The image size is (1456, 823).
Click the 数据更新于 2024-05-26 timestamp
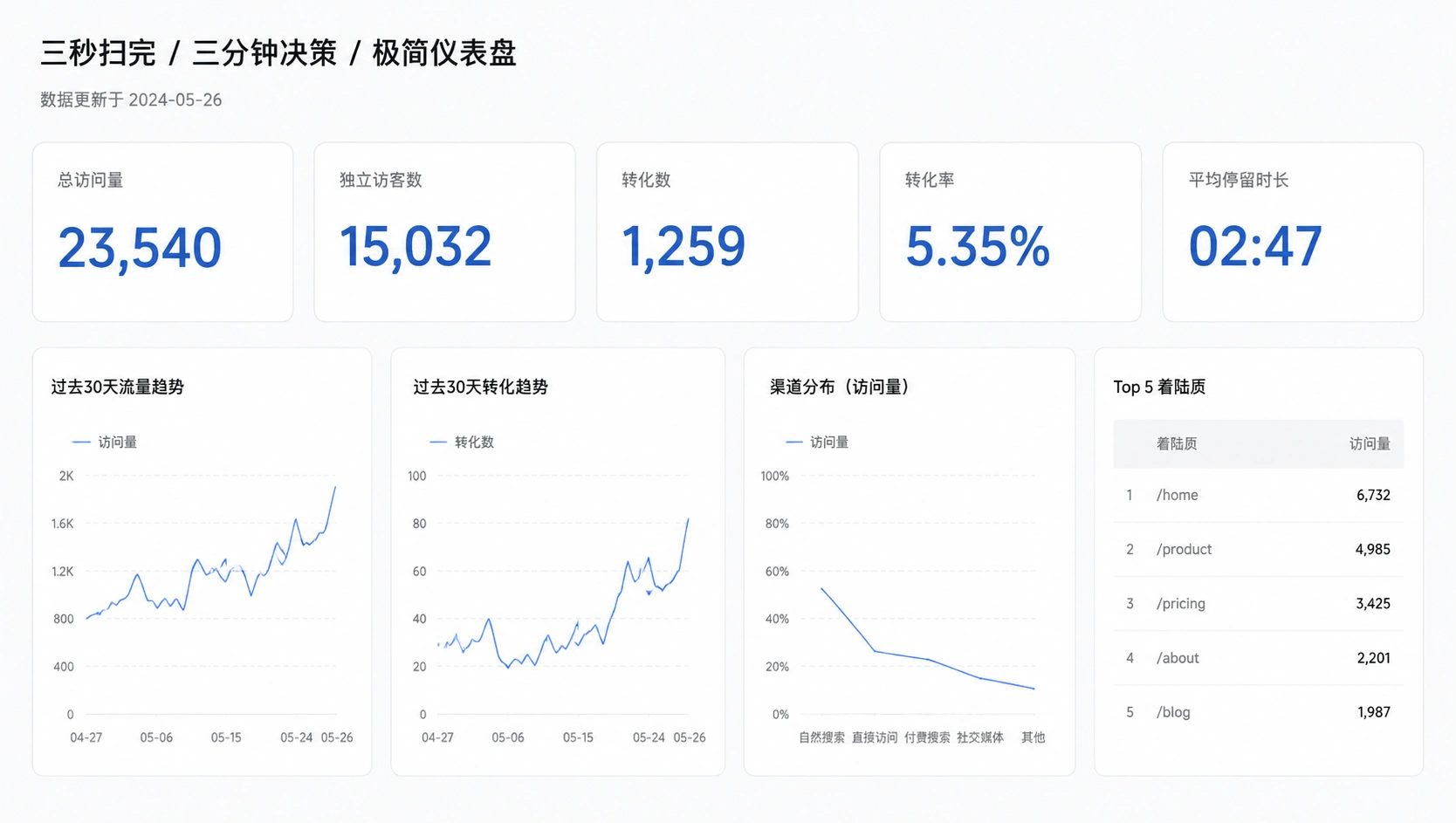[131, 99]
